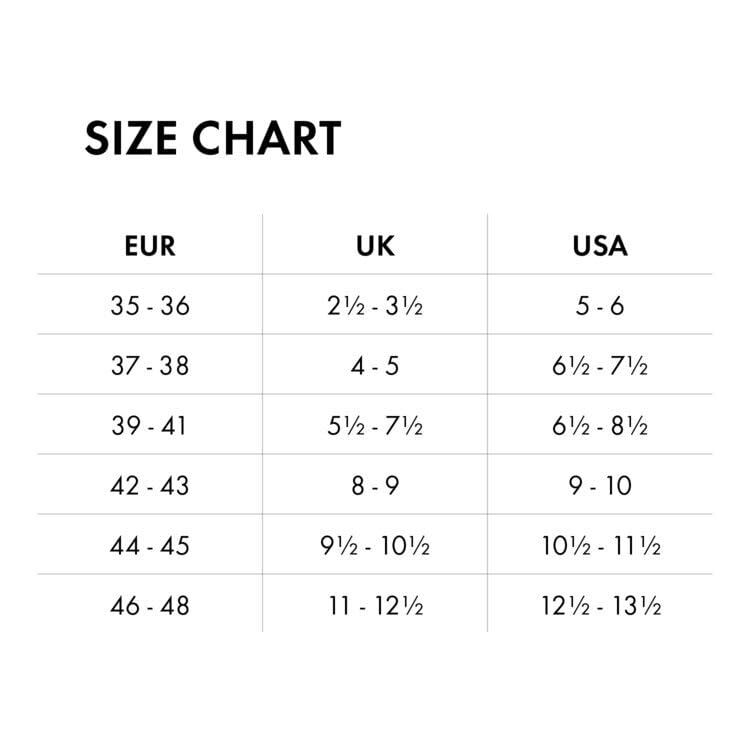Click USA size 5 - 6 cell

[x=600, y=306]
